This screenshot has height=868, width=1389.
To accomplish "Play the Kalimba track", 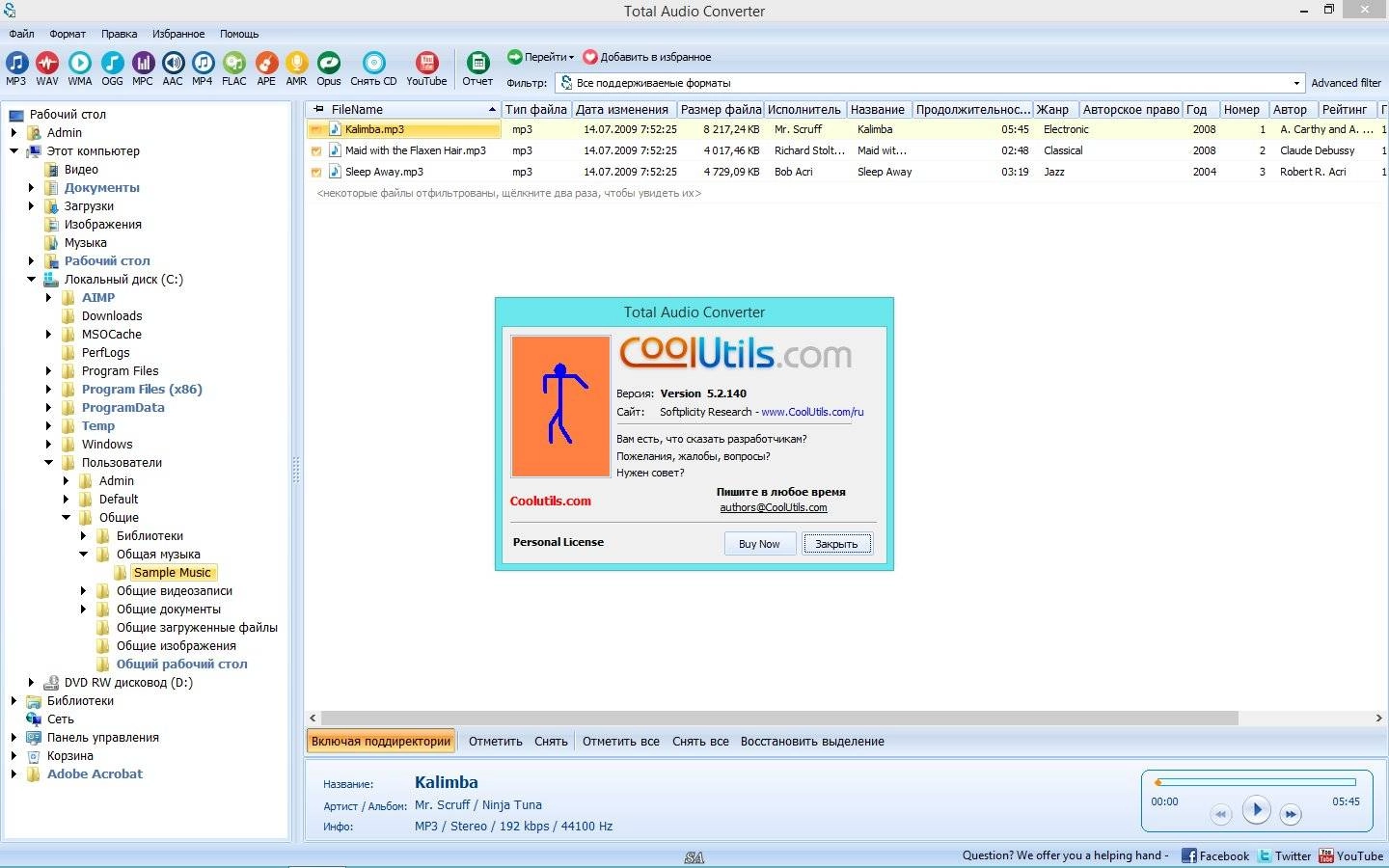I will [x=1256, y=809].
